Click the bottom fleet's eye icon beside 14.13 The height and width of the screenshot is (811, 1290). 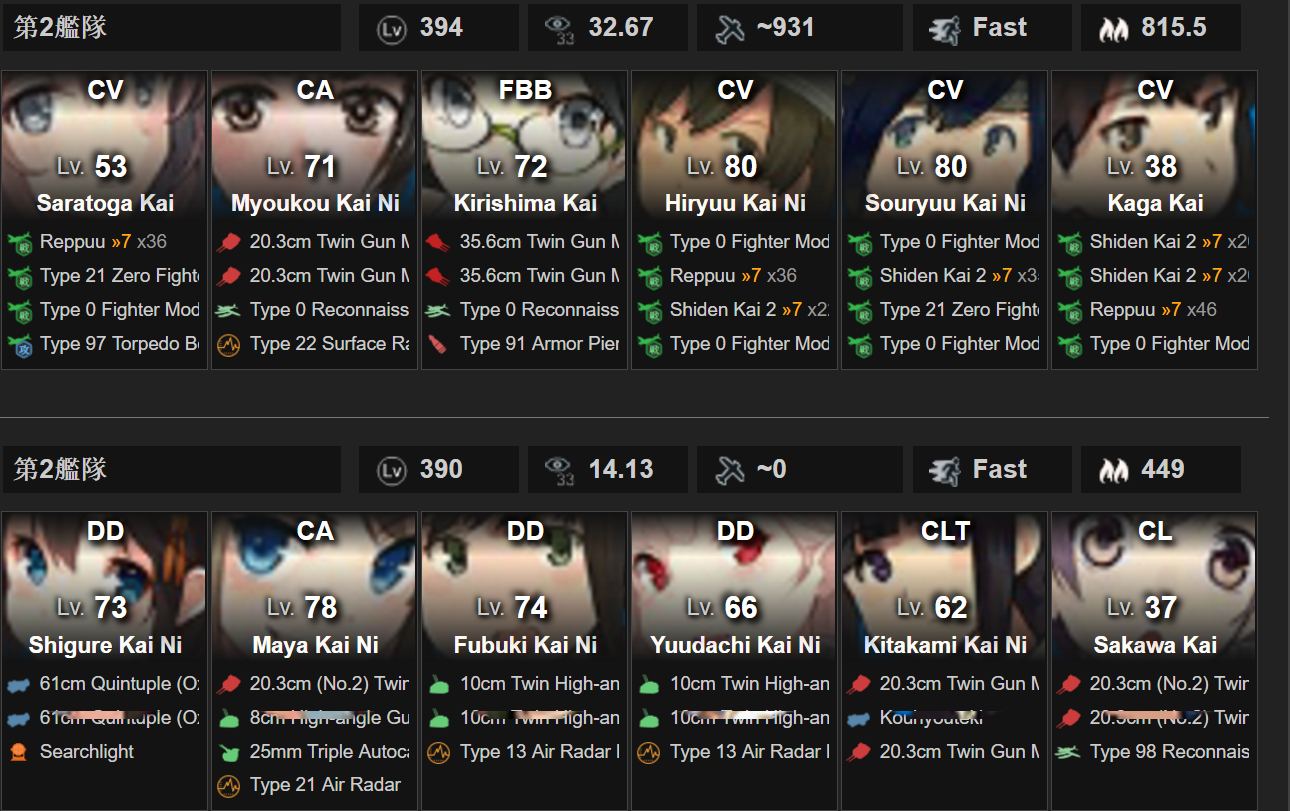click(x=560, y=470)
